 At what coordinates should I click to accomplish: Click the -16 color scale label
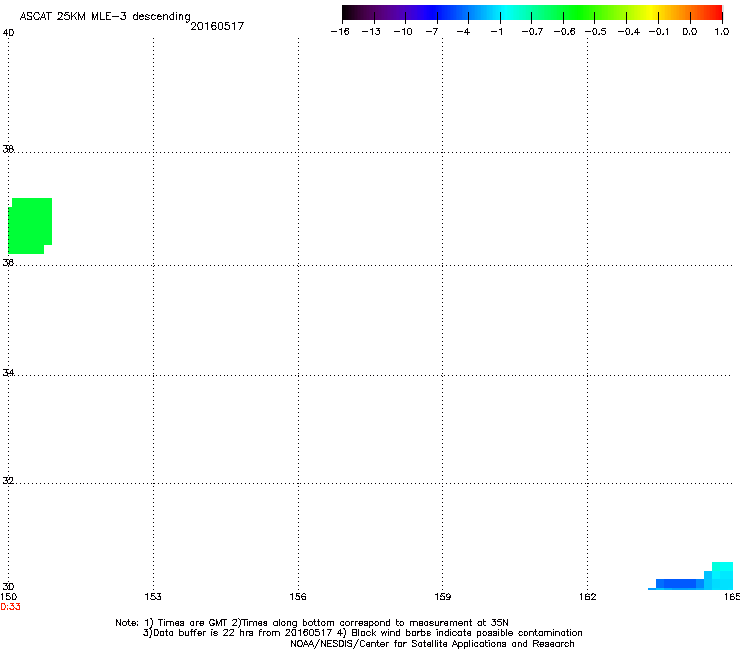click(340, 32)
